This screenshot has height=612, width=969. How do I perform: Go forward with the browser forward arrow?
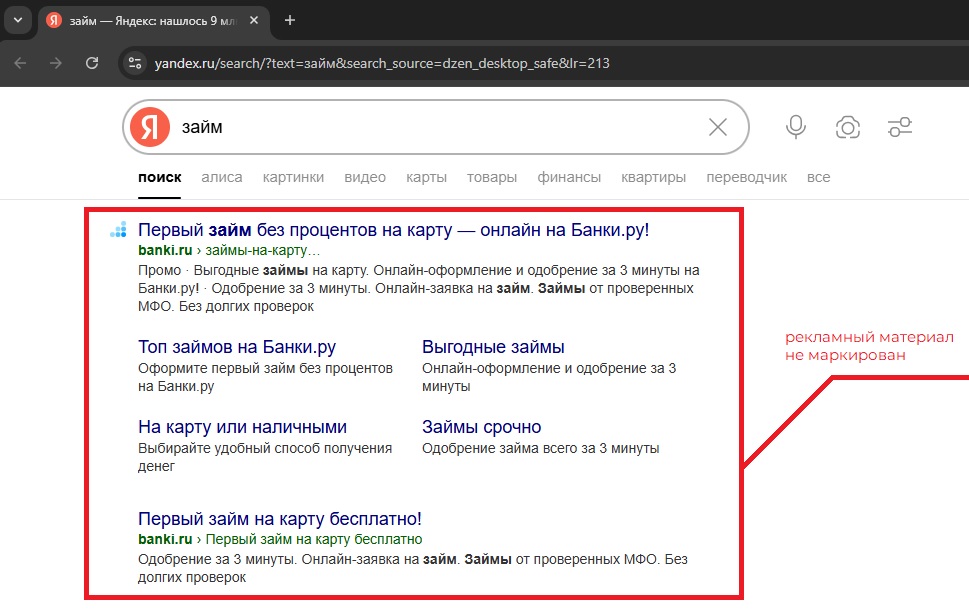(x=56, y=63)
